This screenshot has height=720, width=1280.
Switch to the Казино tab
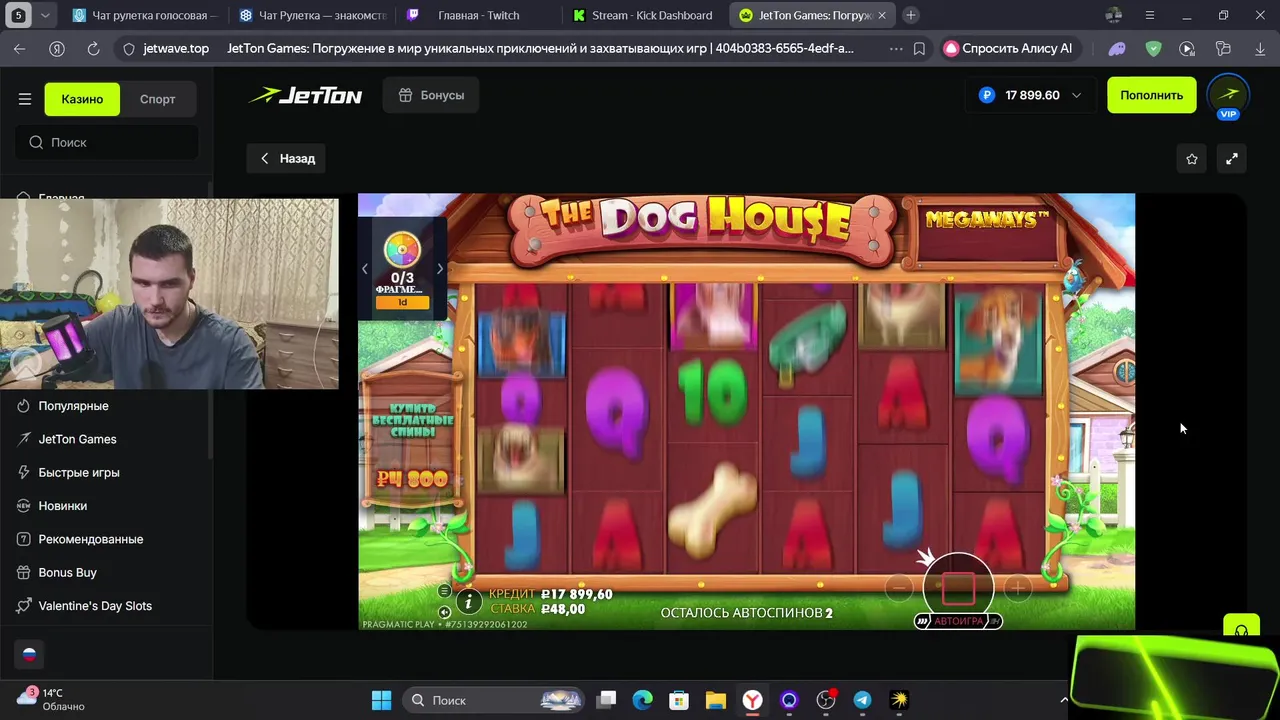82,99
